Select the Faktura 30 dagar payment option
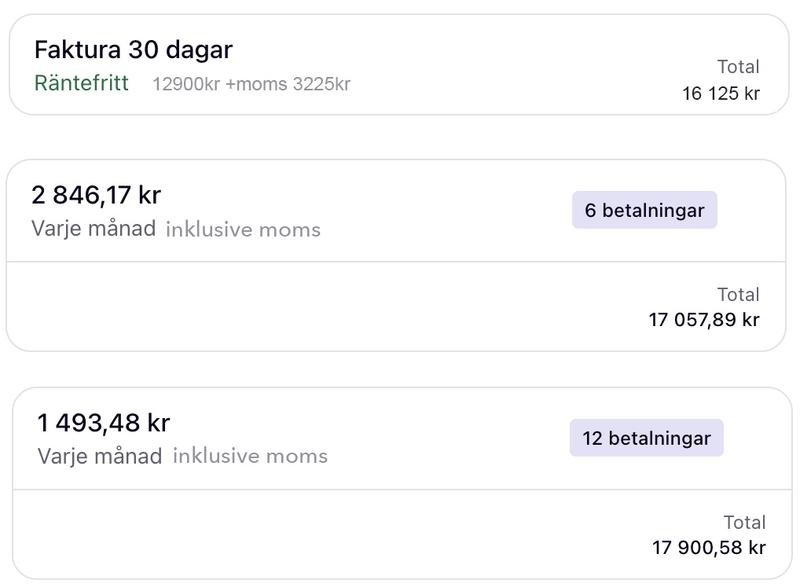Image resolution: width=800 pixels, height=587 pixels. [133, 49]
